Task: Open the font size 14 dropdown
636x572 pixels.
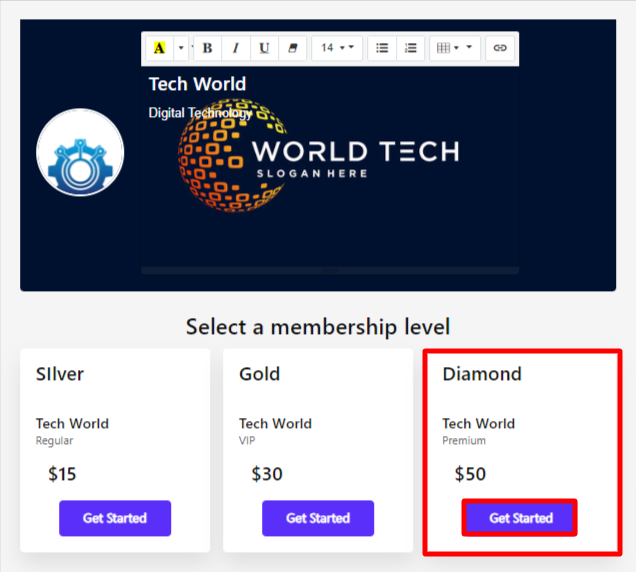Action: click(x=337, y=48)
